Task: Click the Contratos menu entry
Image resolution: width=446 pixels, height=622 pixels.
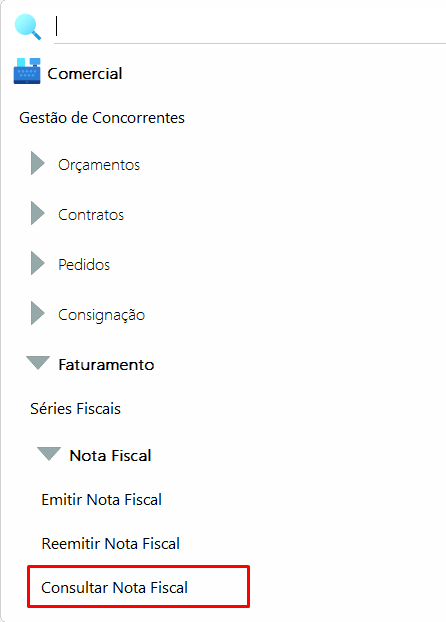Action: coord(91,215)
